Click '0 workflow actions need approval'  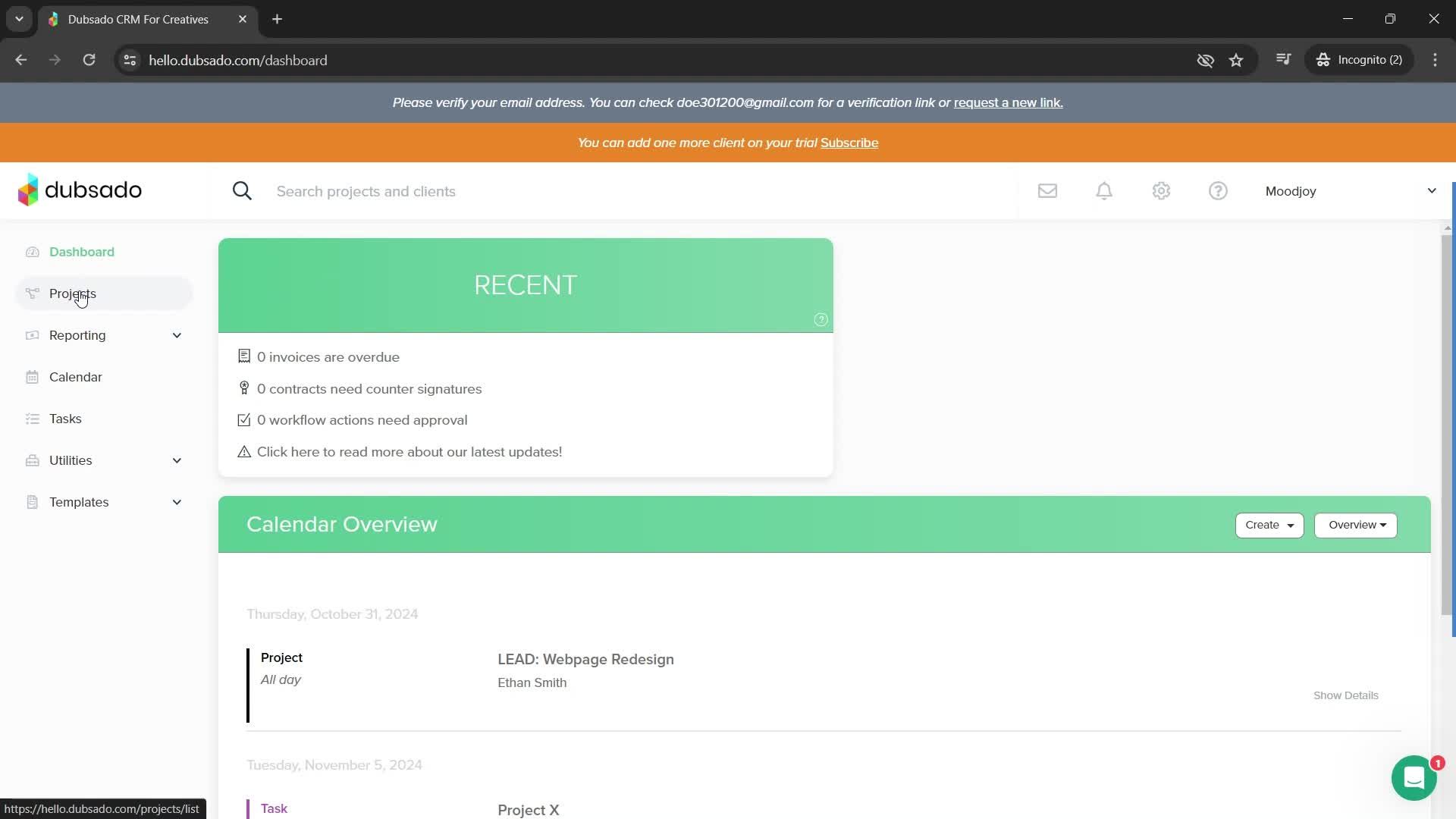pos(362,420)
